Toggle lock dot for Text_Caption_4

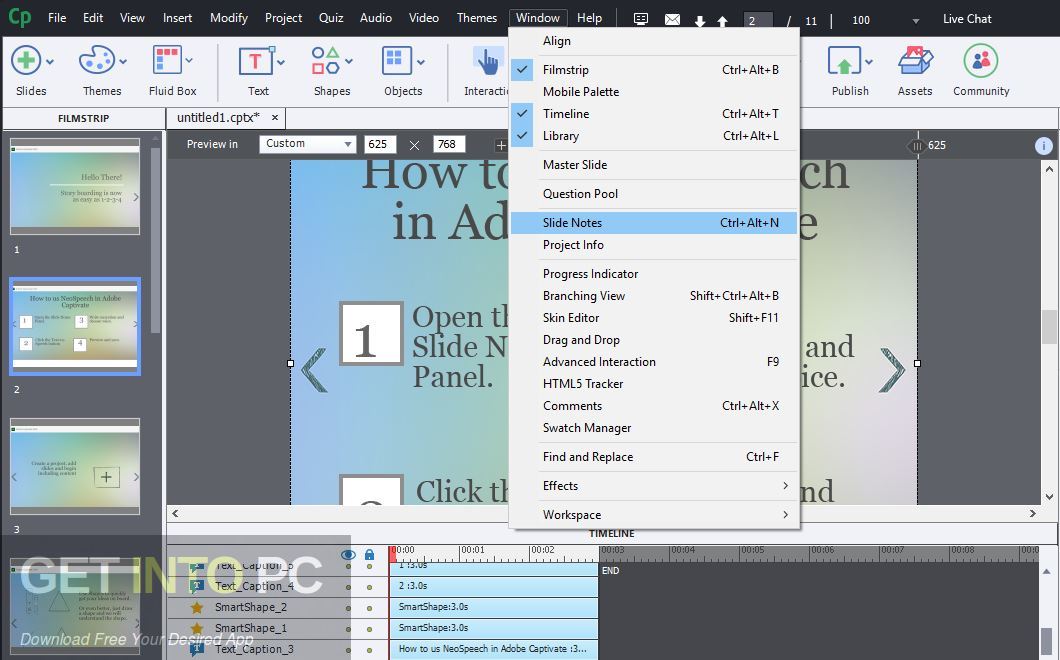pos(370,587)
